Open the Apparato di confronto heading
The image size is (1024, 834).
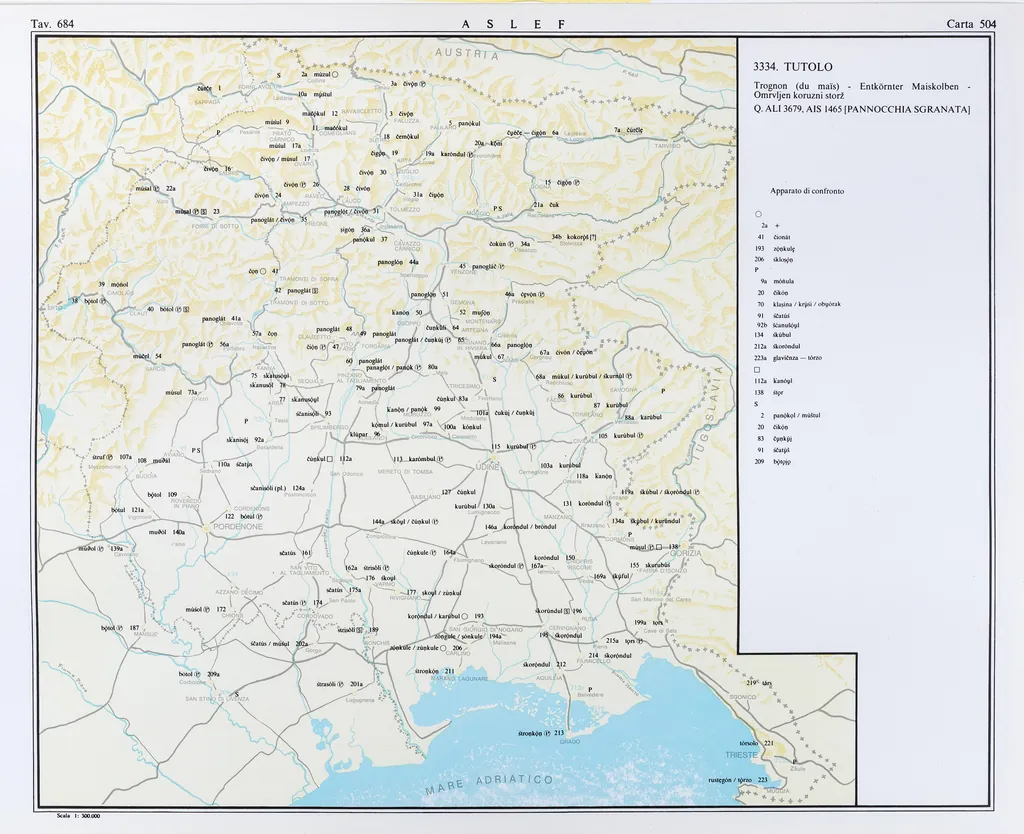pyautogui.click(x=806, y=190)
